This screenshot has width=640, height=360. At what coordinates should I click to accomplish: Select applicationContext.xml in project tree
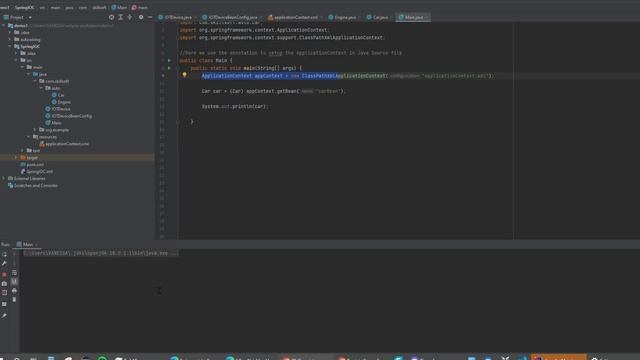67,144
